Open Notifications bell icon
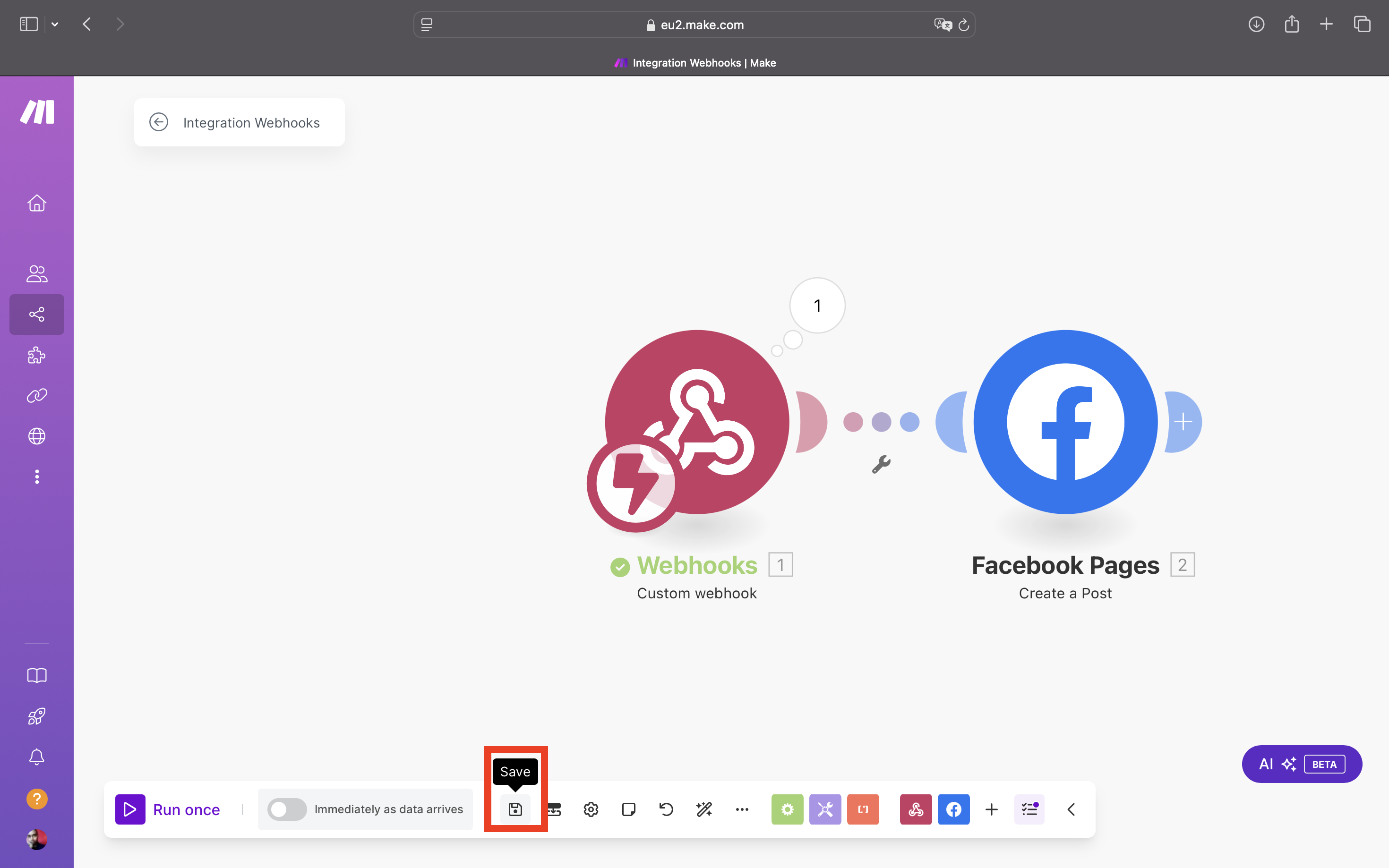This screenshot has width=1389, height=868. click(x=37, y=757)
